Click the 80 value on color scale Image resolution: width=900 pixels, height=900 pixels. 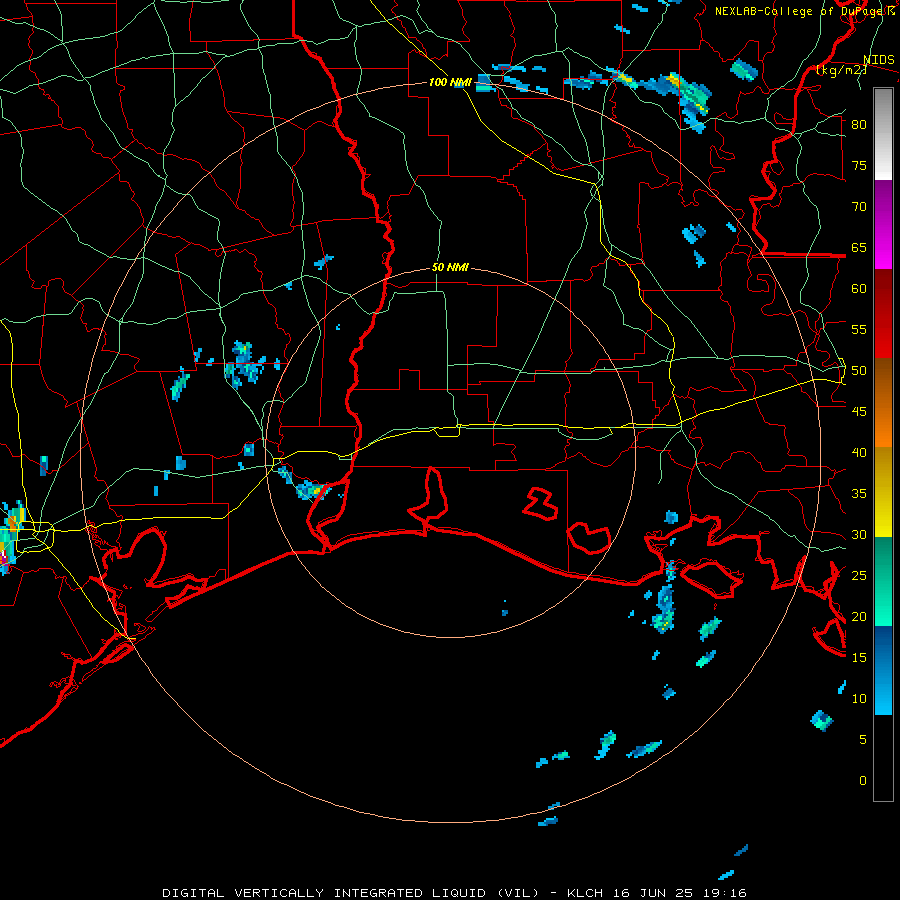tap(859, 125)
